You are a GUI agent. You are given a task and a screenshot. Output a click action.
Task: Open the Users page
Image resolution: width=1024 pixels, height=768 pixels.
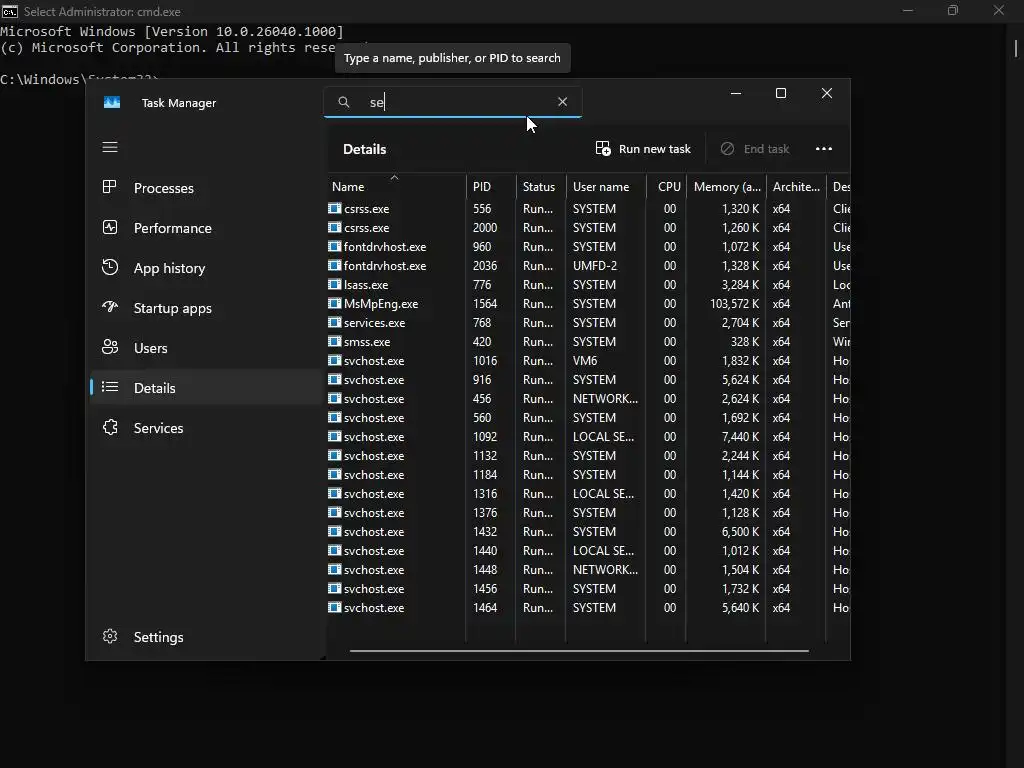point(206,348)
